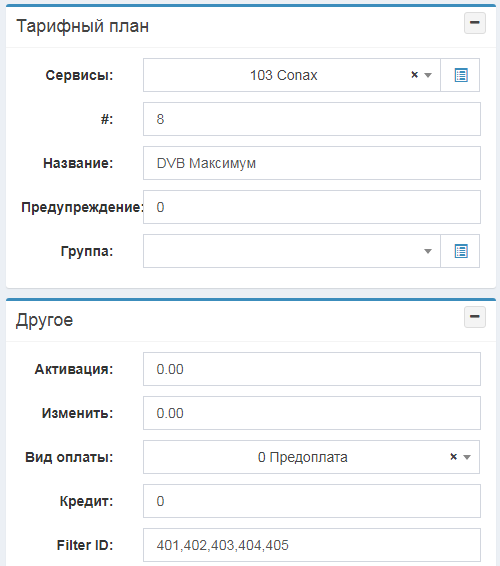
Task: Expand the Группа dropdown arrow
Action: coord(428,251)
